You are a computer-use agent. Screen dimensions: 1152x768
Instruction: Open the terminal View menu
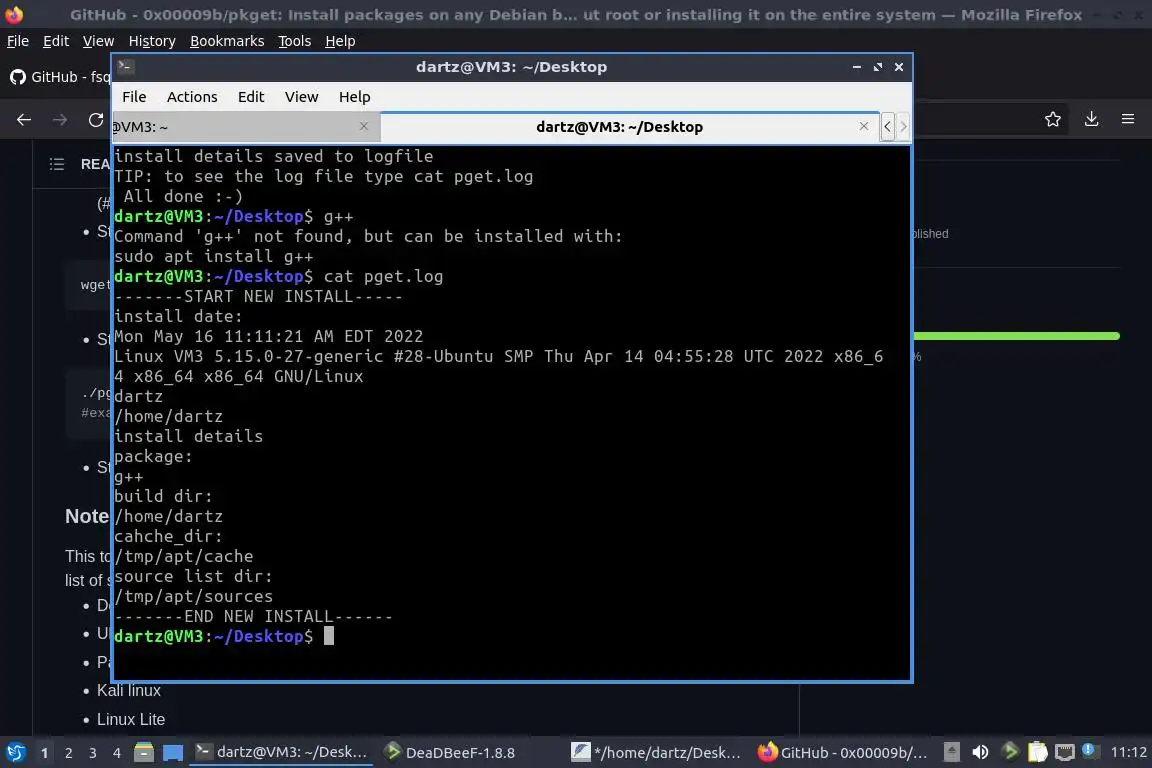click(x=301, y=97)
